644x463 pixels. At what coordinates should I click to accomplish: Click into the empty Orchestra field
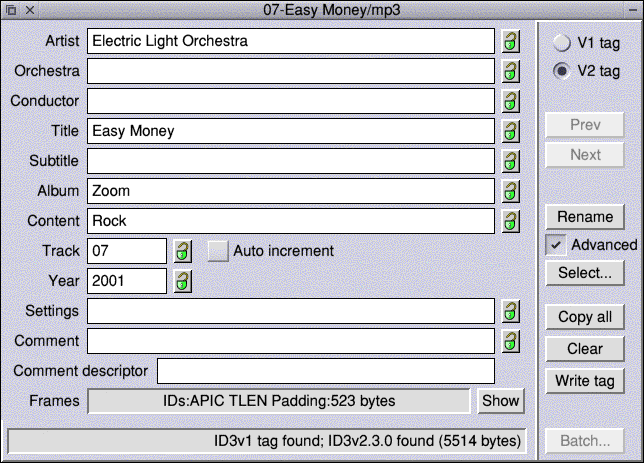tap(291, 71)
